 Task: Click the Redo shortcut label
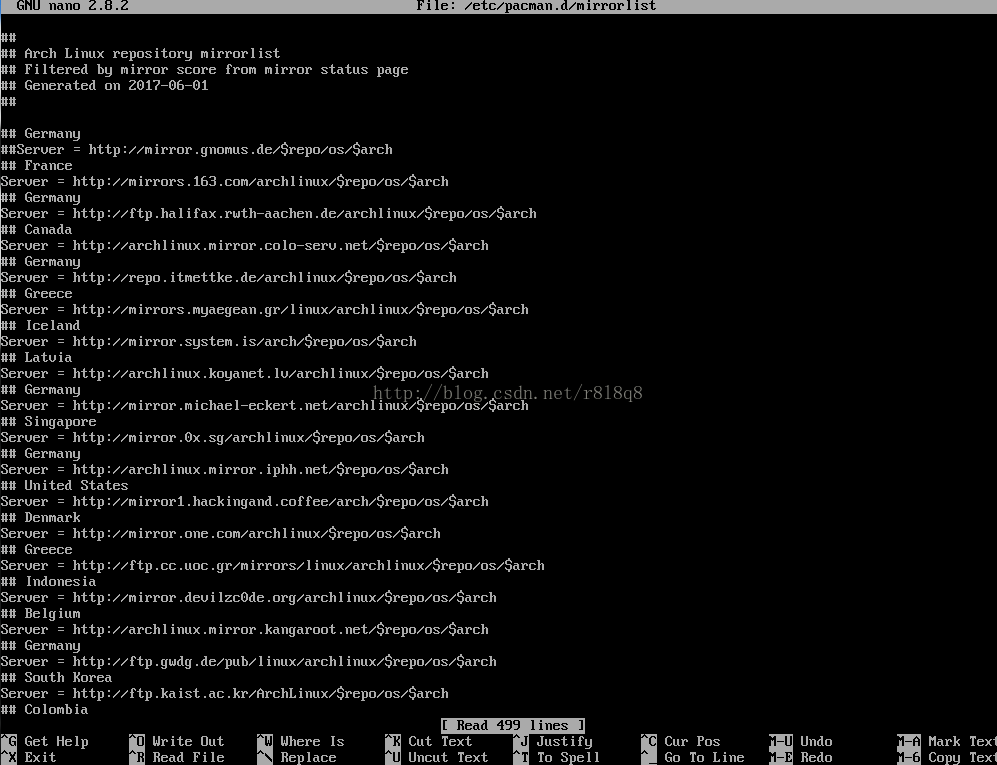pos(816,757)
